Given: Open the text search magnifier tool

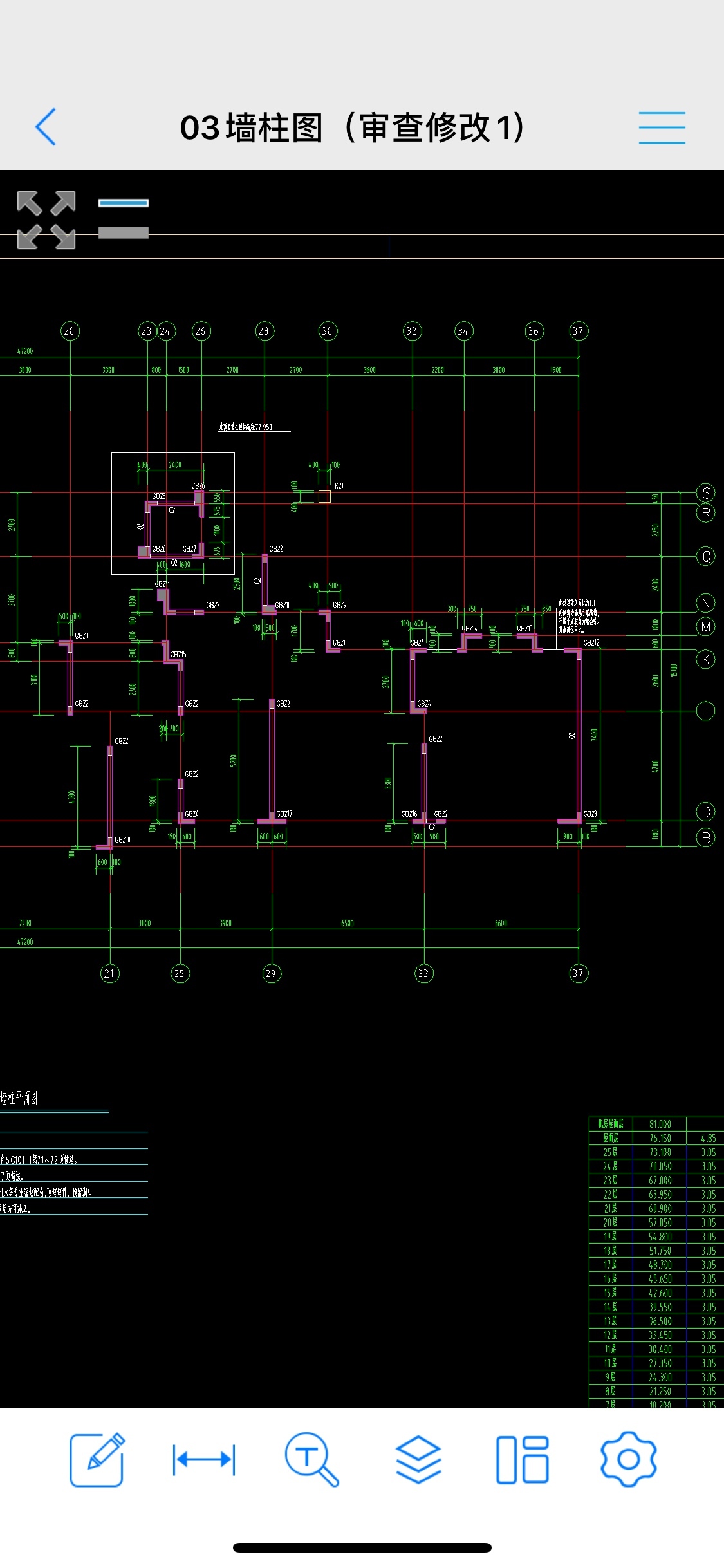Looking at the screenshot, I should tap(311, 1459).
